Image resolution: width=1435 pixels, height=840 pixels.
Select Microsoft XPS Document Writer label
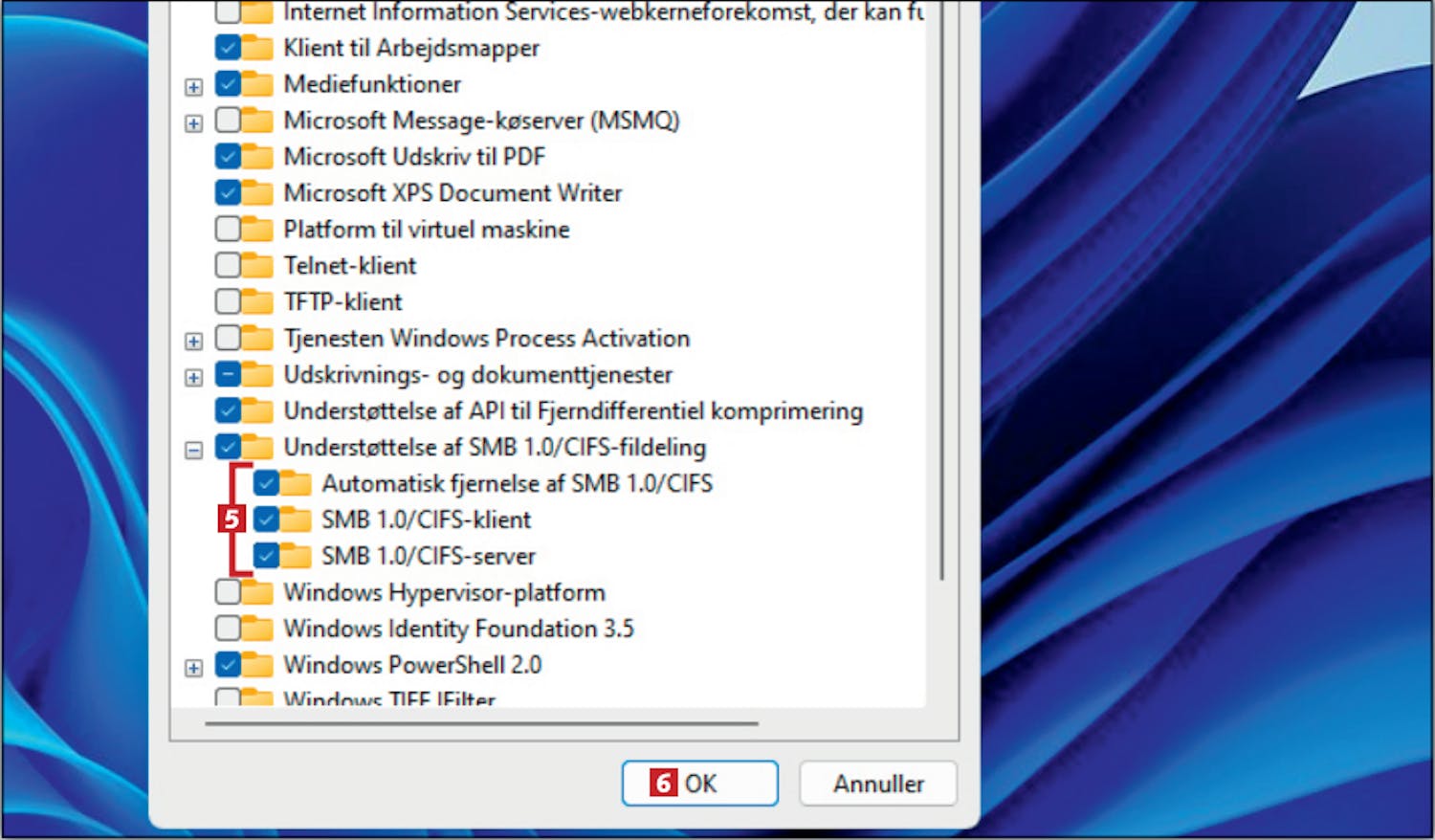coord(453,192)
